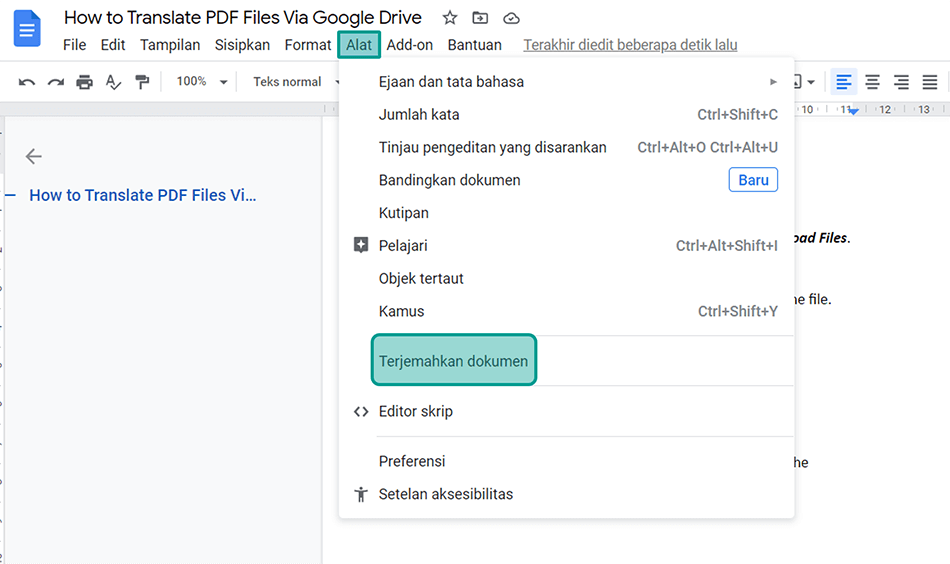Align text left

[843, 82]
